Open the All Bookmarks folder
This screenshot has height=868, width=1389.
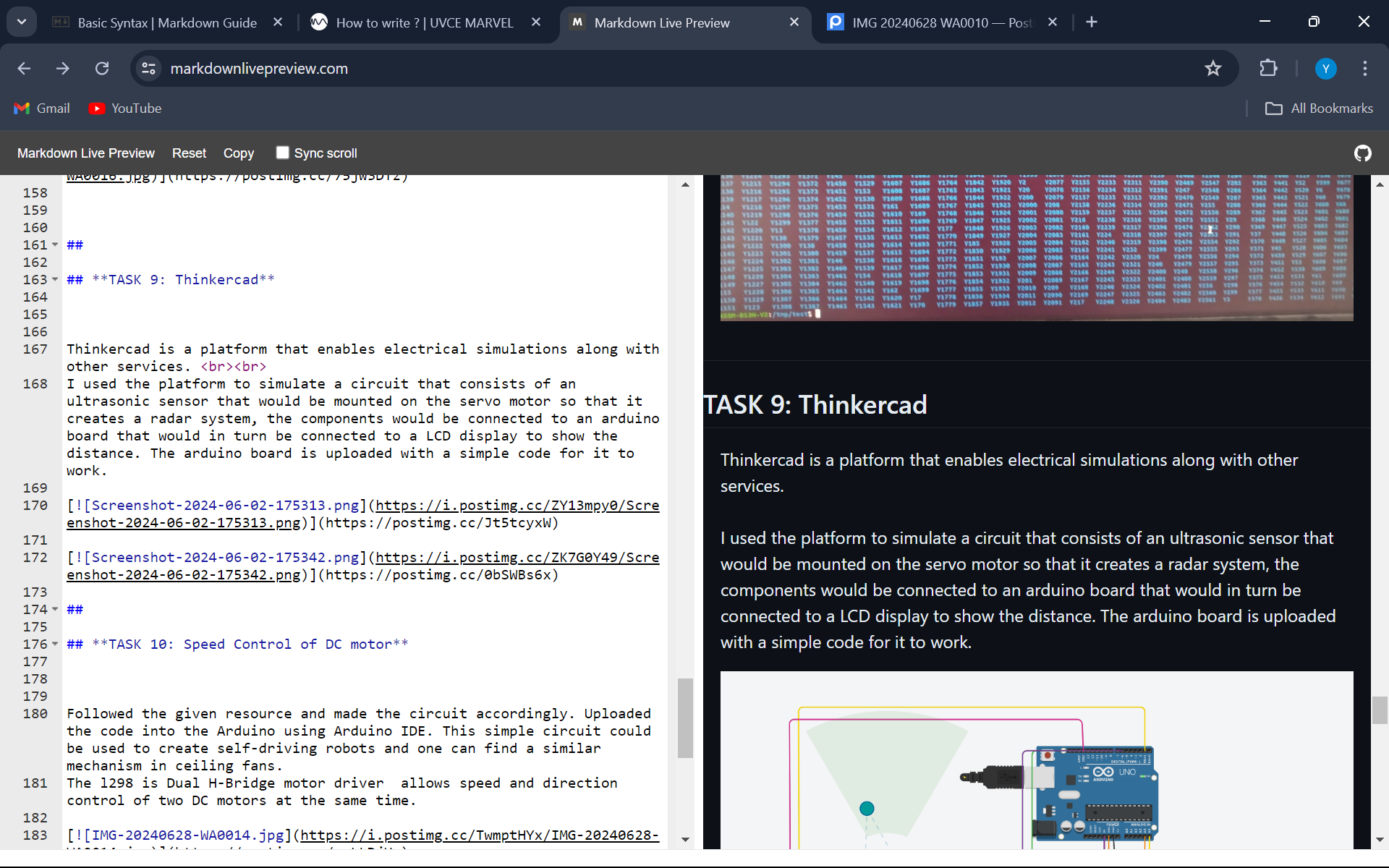pyautogui.click(x=1319, y=108)
